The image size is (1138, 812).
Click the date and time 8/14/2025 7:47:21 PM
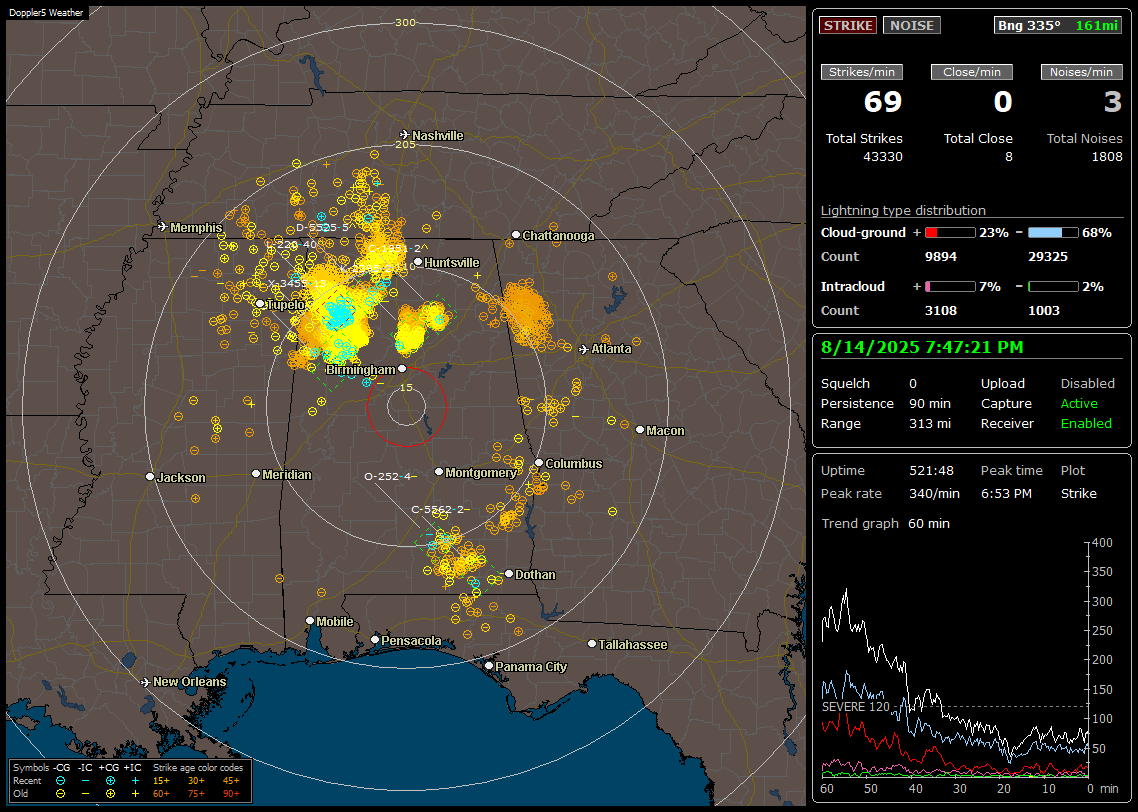click(922, 347)
